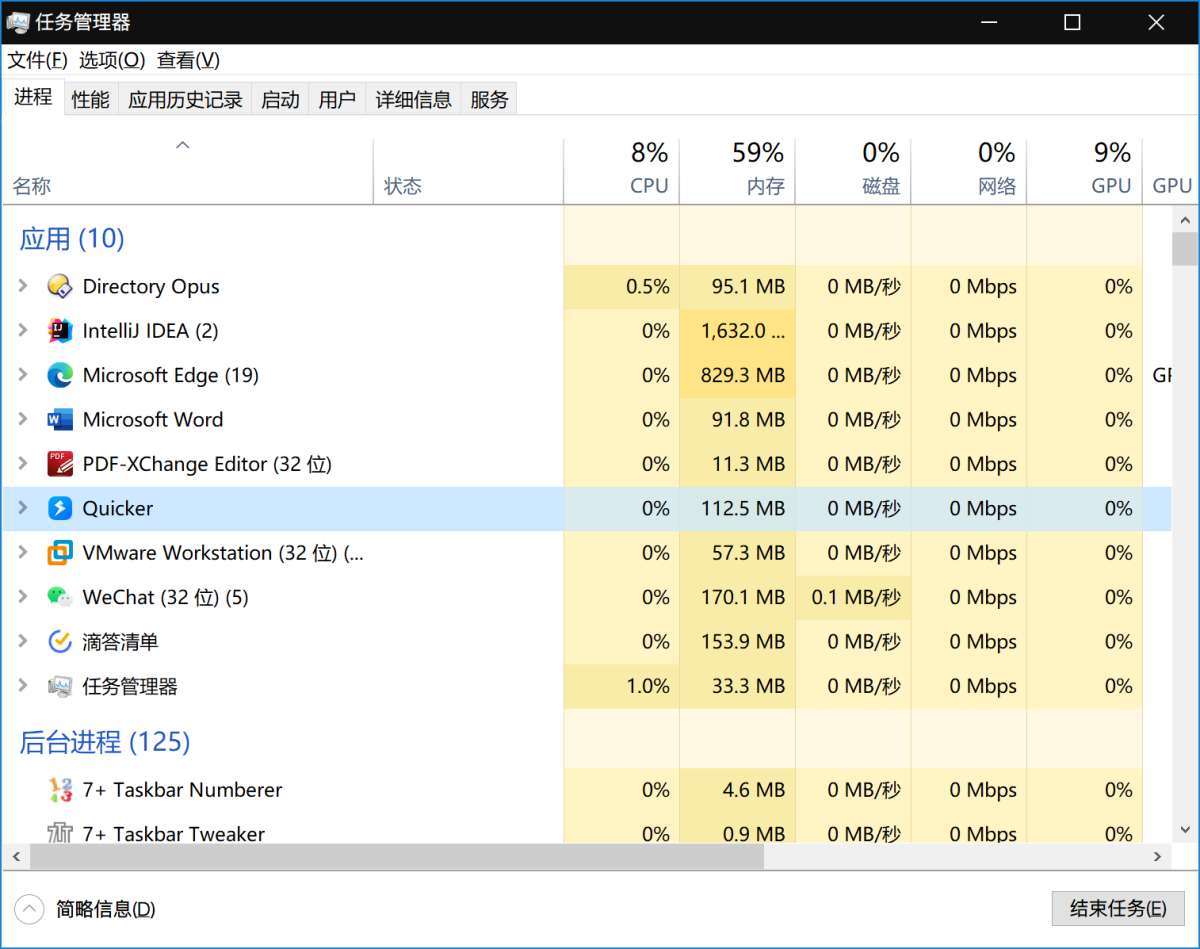This screenshot has height=949, width=1200.
Task: Switch to the 用户 tab
Action: click(x=337, y=99)
